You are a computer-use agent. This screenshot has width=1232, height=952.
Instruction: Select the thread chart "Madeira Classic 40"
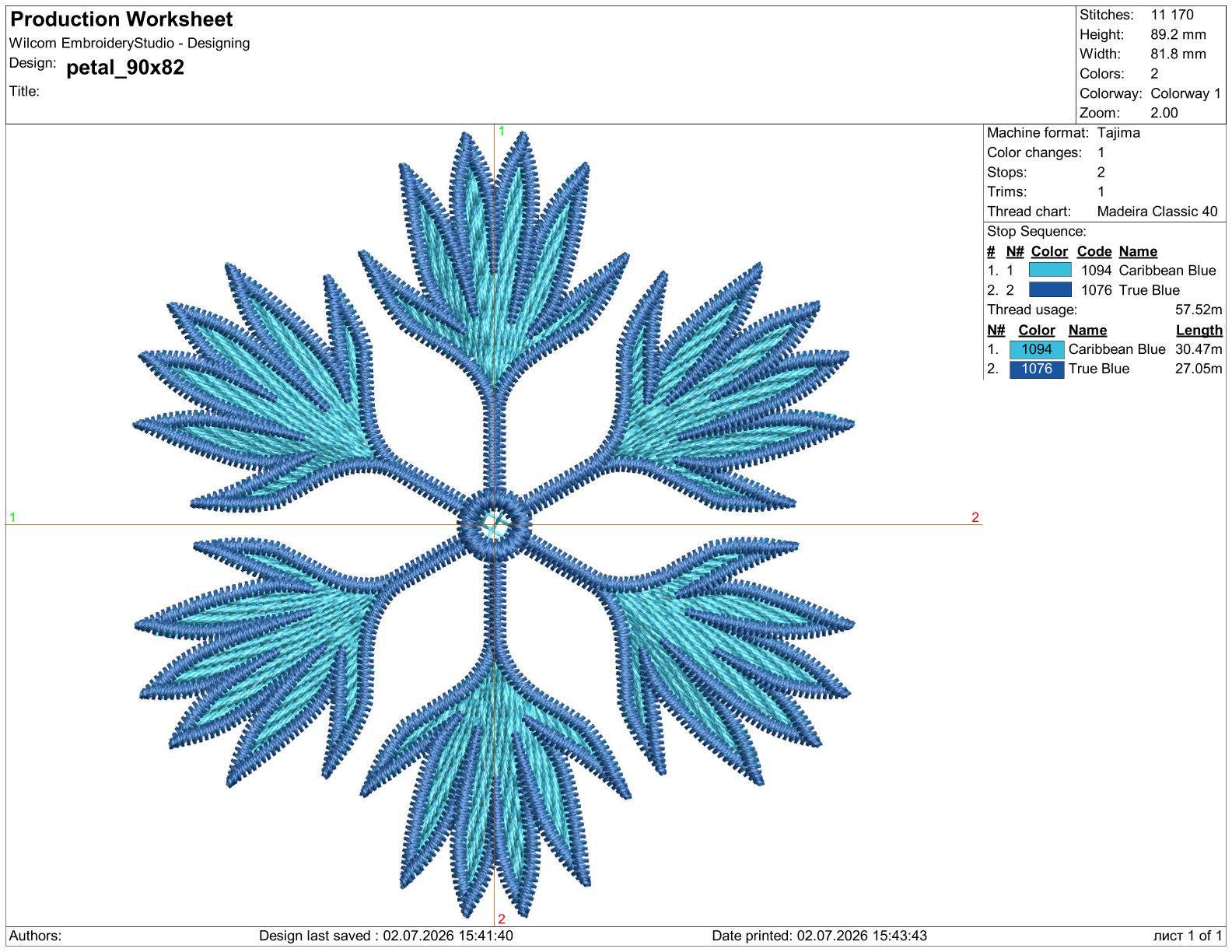tap(1157, 212)
